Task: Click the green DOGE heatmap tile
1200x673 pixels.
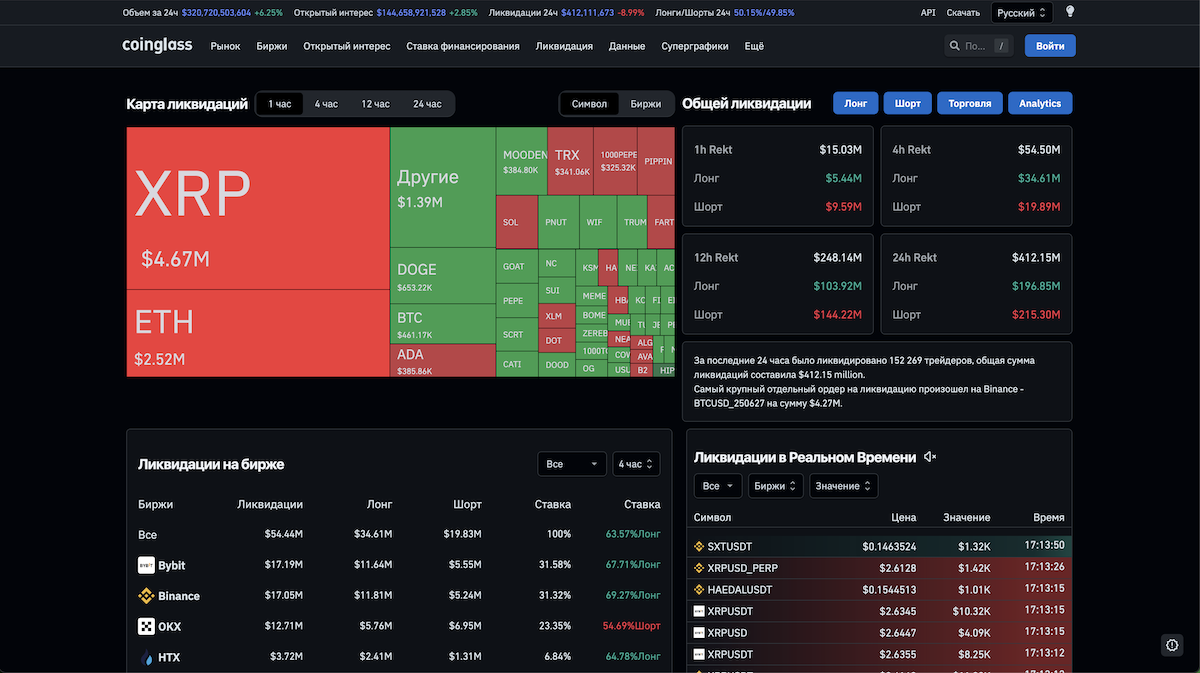Action: [443, 274]
